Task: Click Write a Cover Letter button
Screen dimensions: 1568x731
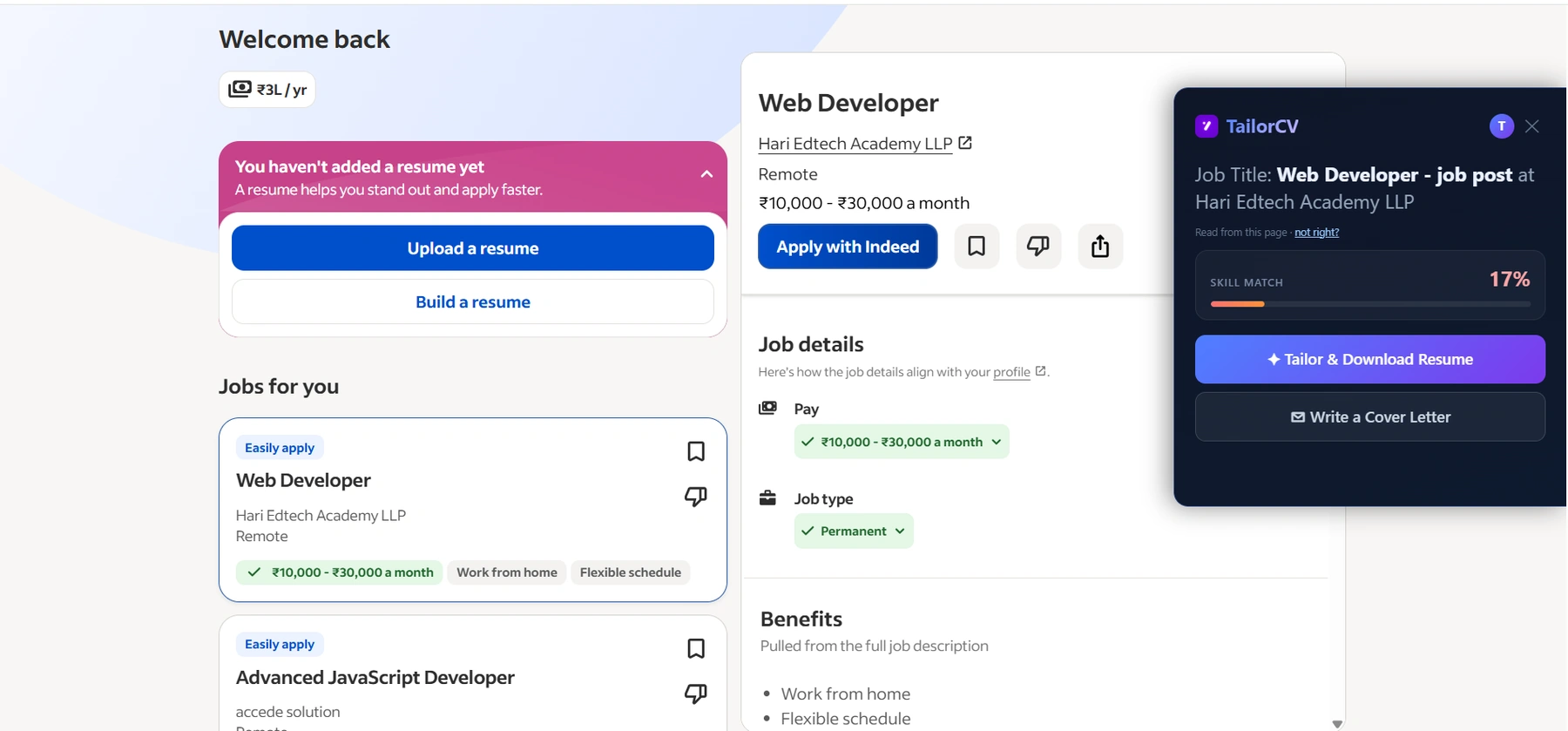Action: coord(1370,416)
